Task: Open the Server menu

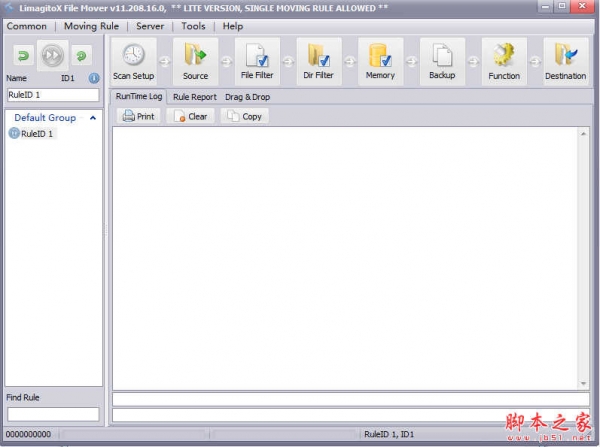Action: (150, 26)
